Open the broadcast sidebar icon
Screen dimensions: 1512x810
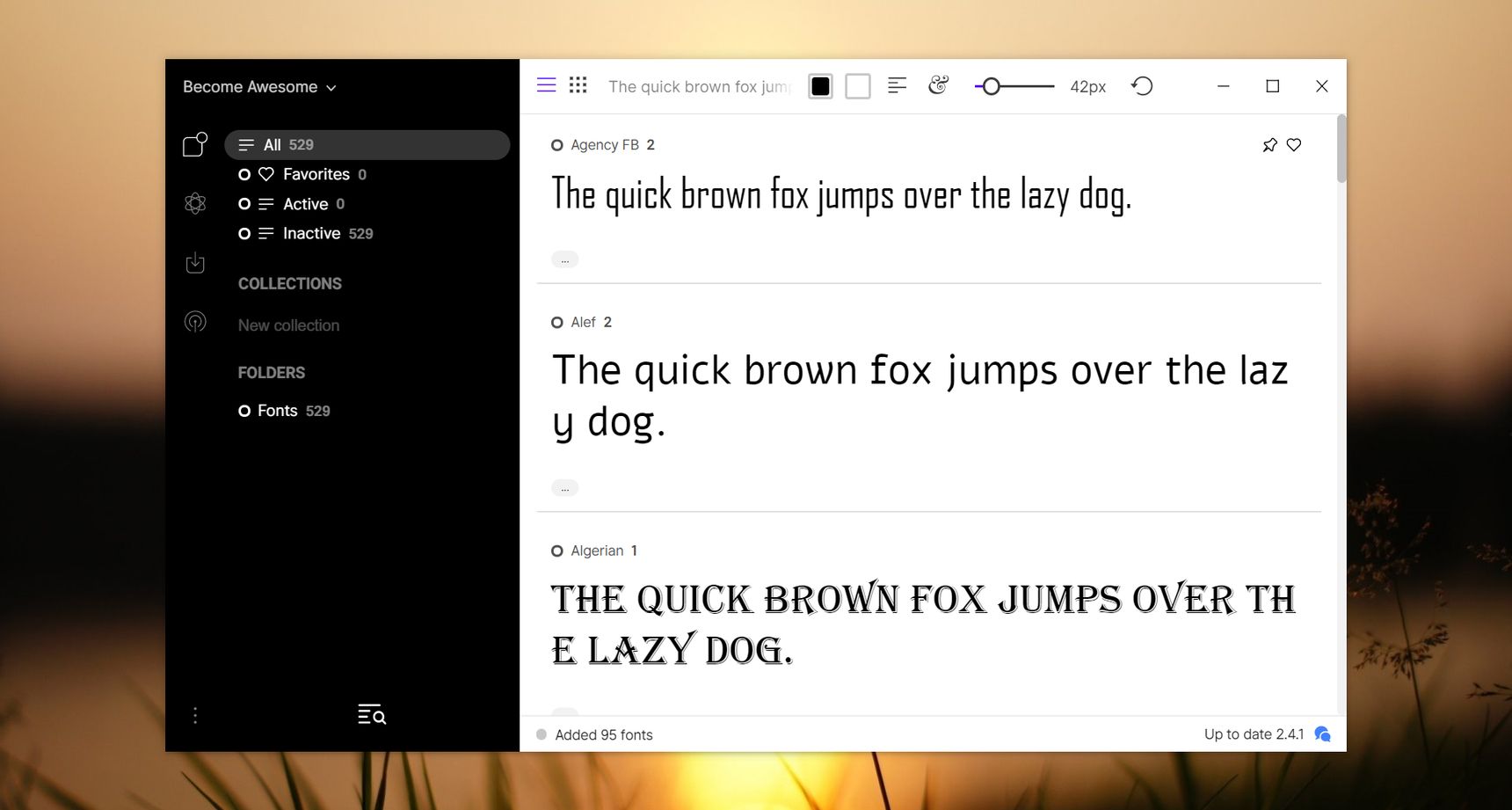pyautogui.click(x=195, y=322)
